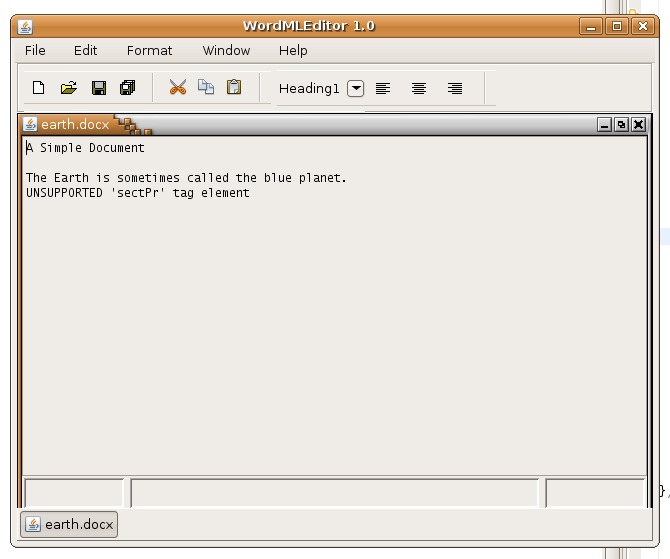Open the Heading1 style dropdown arrow
Image resolution: width=670 pixels, height=559 pixels.
click(x=356, y=89)
